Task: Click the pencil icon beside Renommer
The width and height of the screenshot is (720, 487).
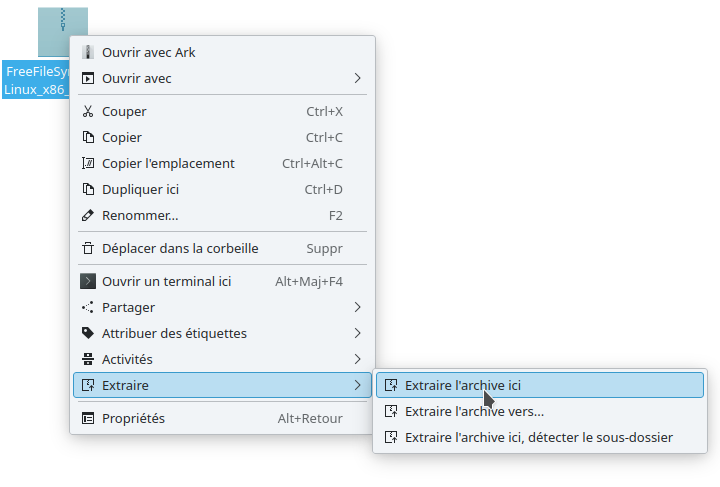Action: [x=88, y=216]
